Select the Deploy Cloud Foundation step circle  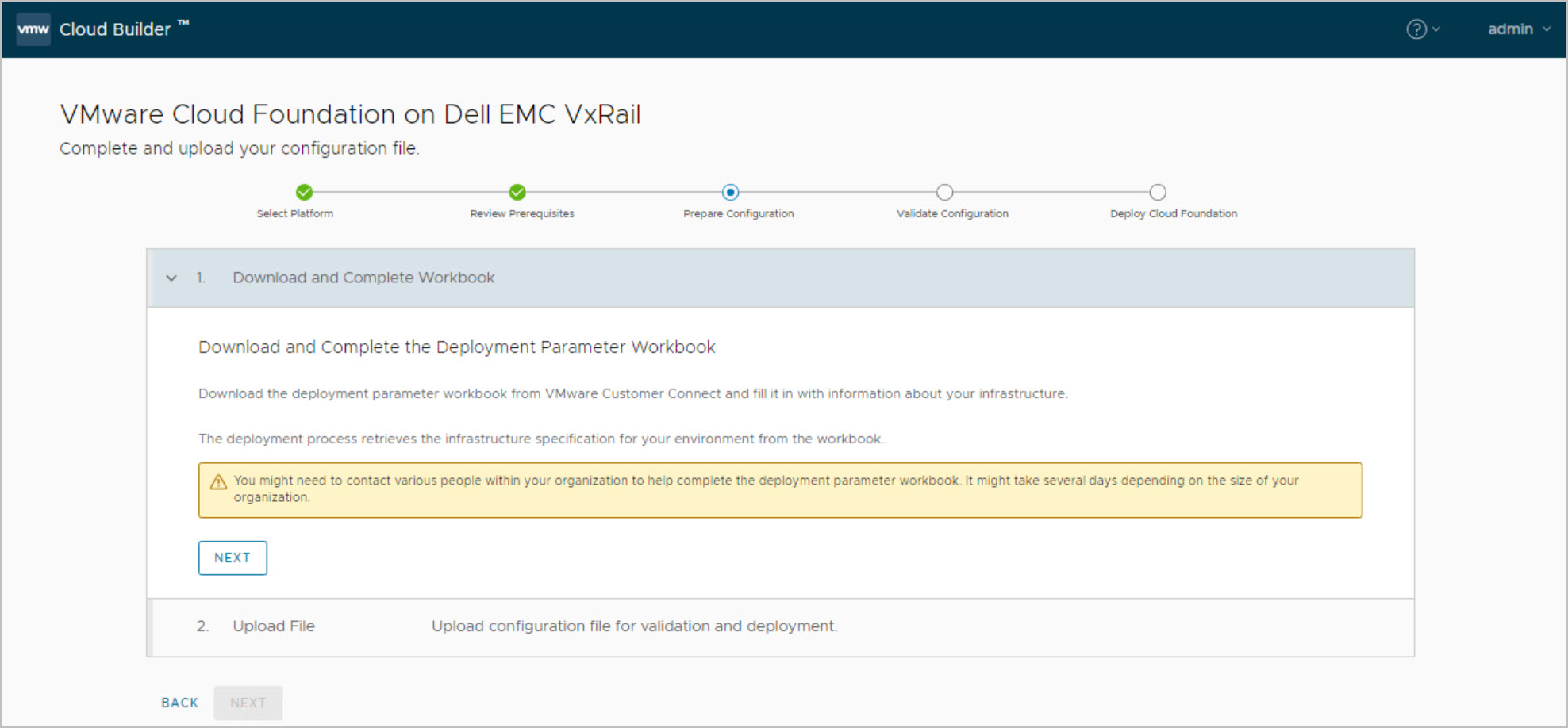[x=1158, y=192]
